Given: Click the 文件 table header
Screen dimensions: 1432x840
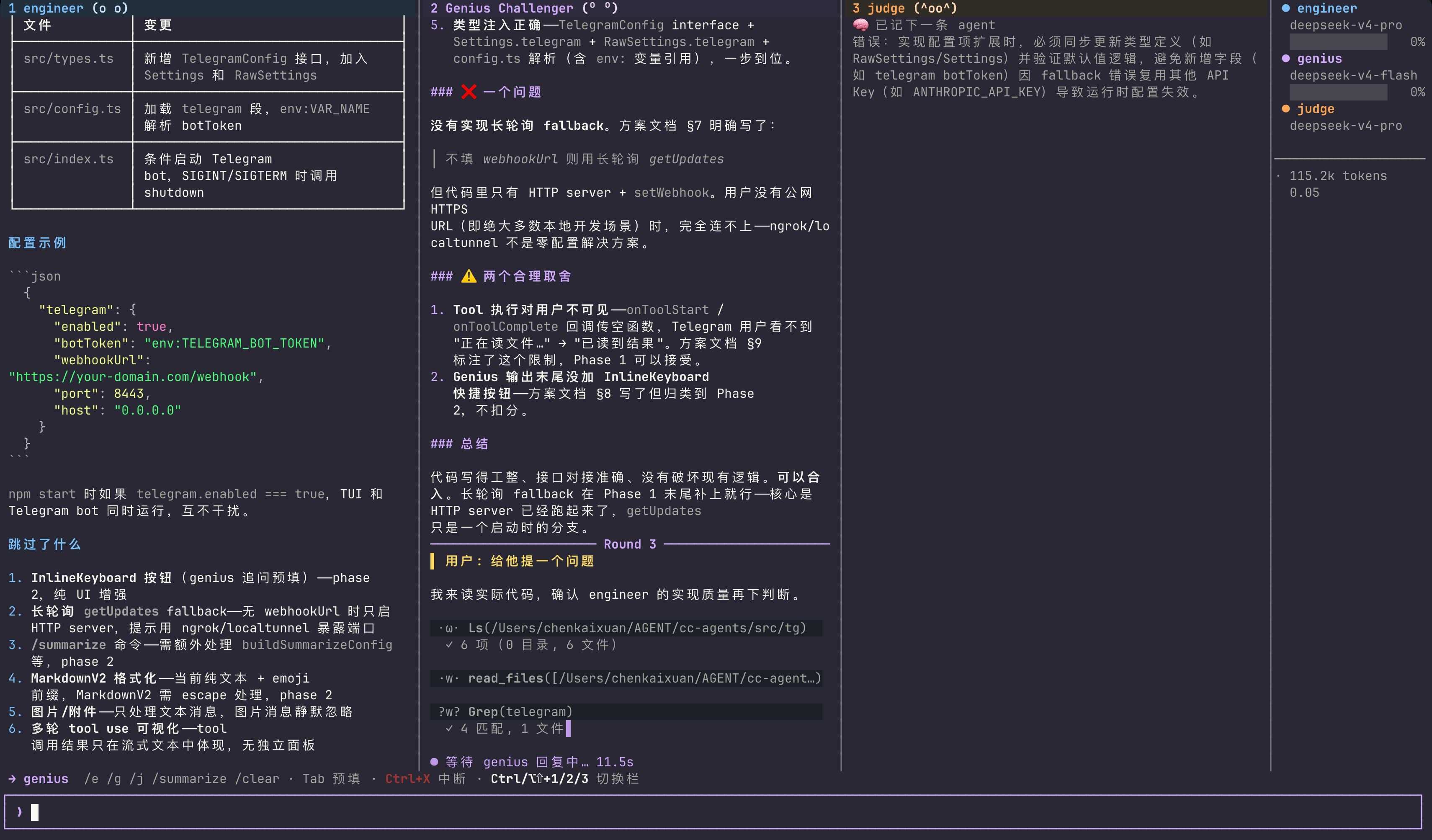Looking at the screenshot, I should [x=38, y=25].
